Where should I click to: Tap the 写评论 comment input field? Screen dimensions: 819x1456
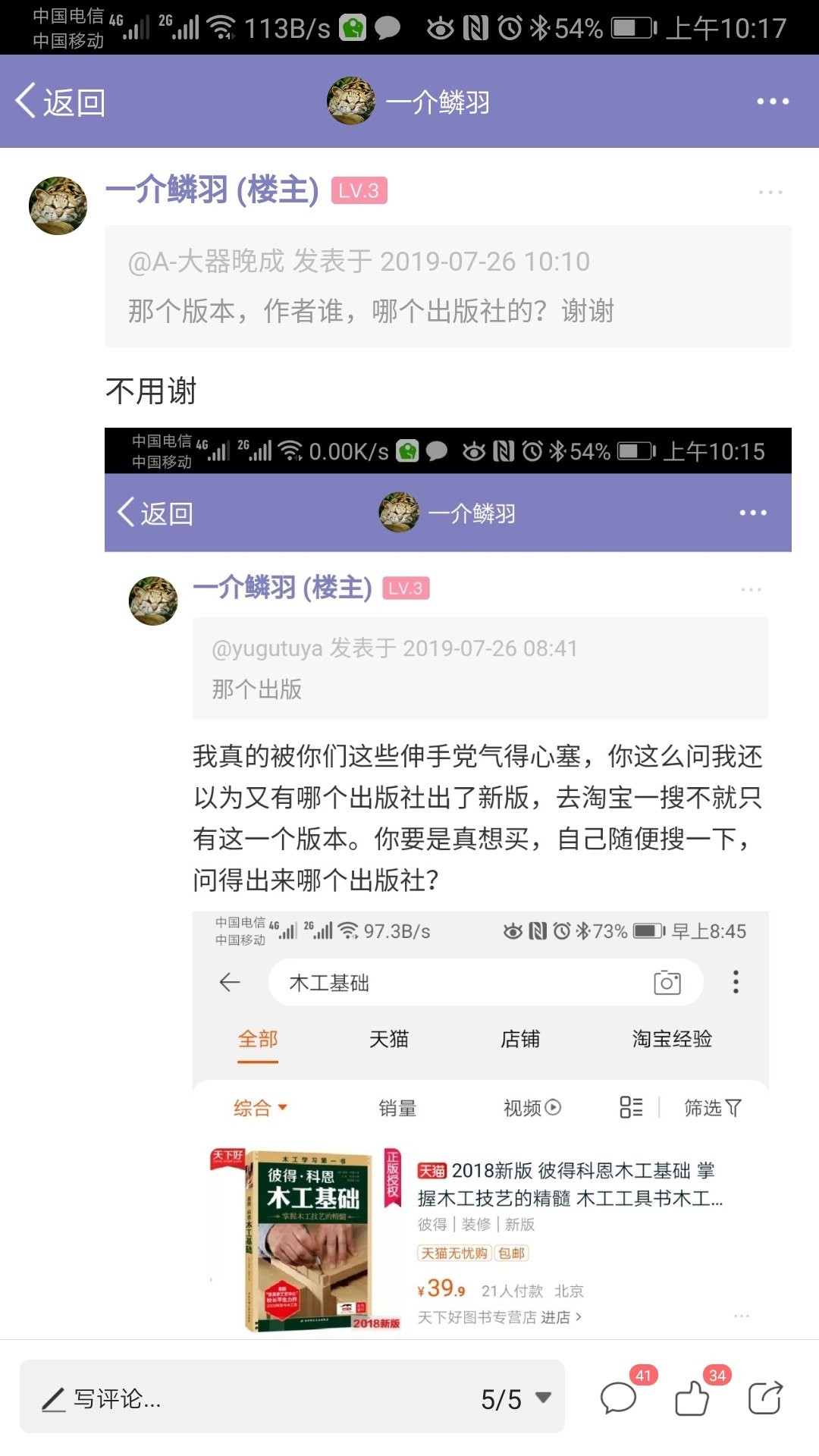point(292,1396)
